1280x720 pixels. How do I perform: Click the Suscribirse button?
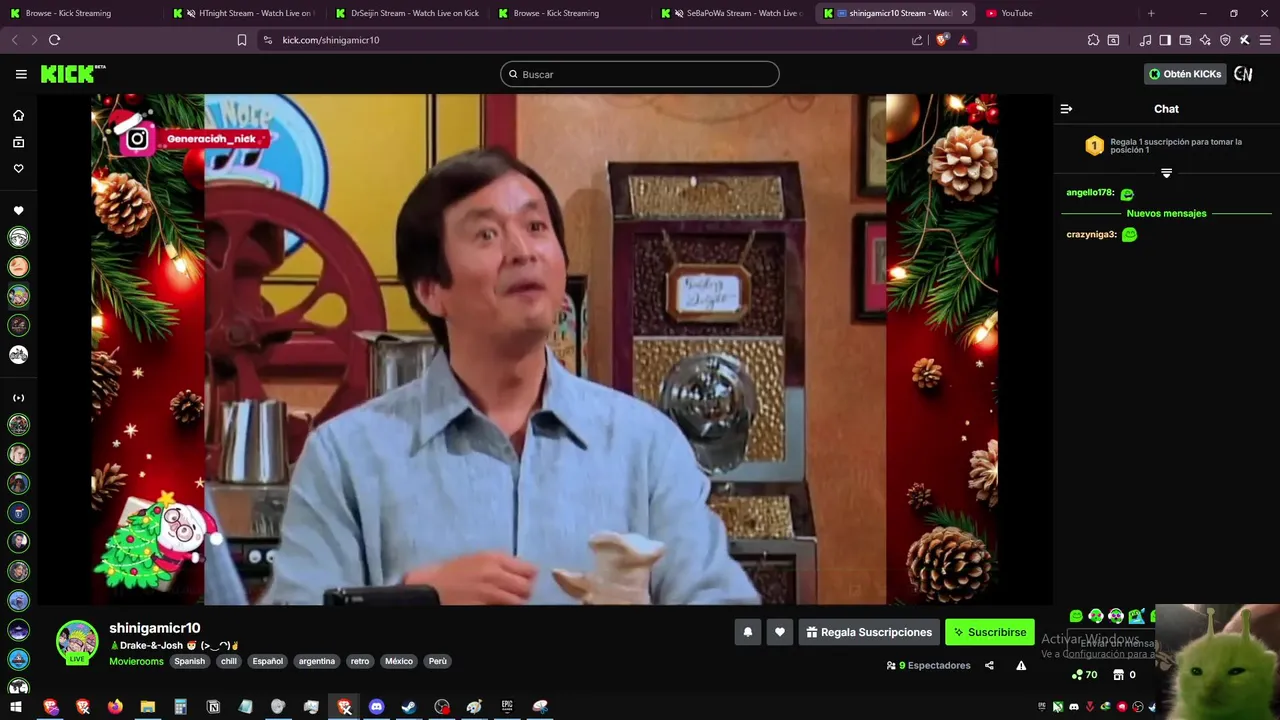pyautogui.click(x=990, y=632)
